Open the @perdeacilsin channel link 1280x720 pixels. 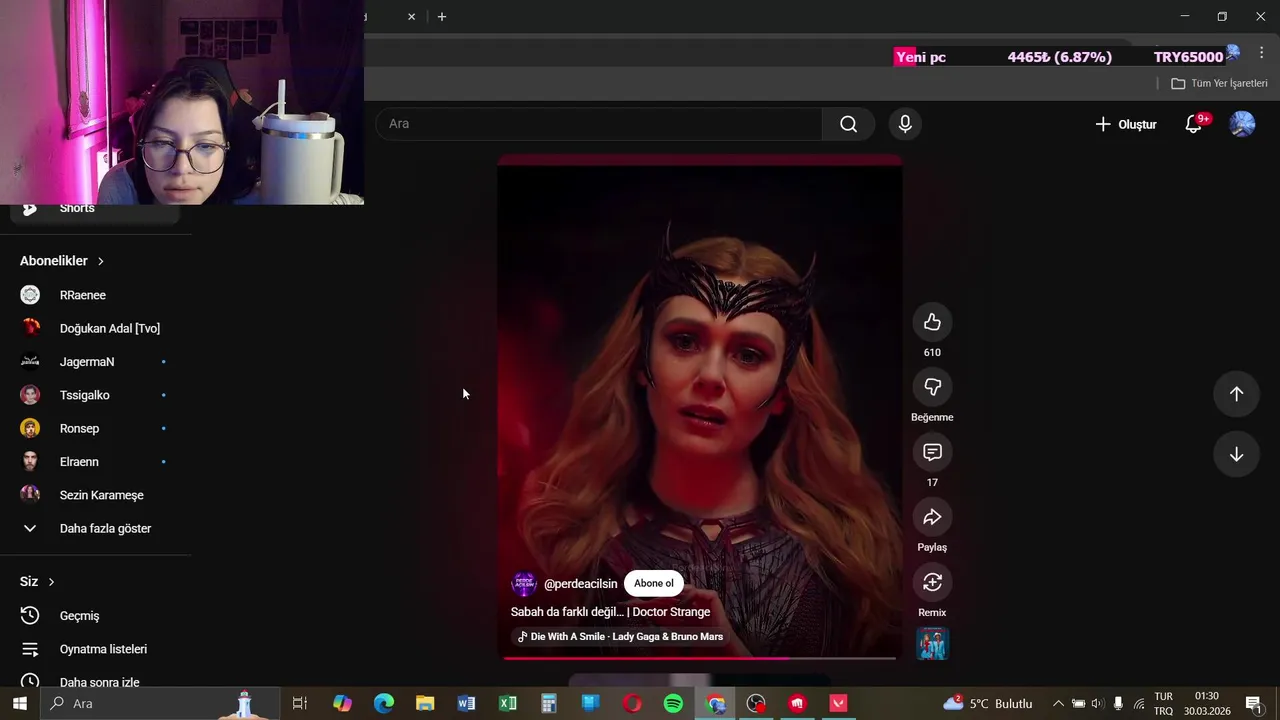coord(580,584)
